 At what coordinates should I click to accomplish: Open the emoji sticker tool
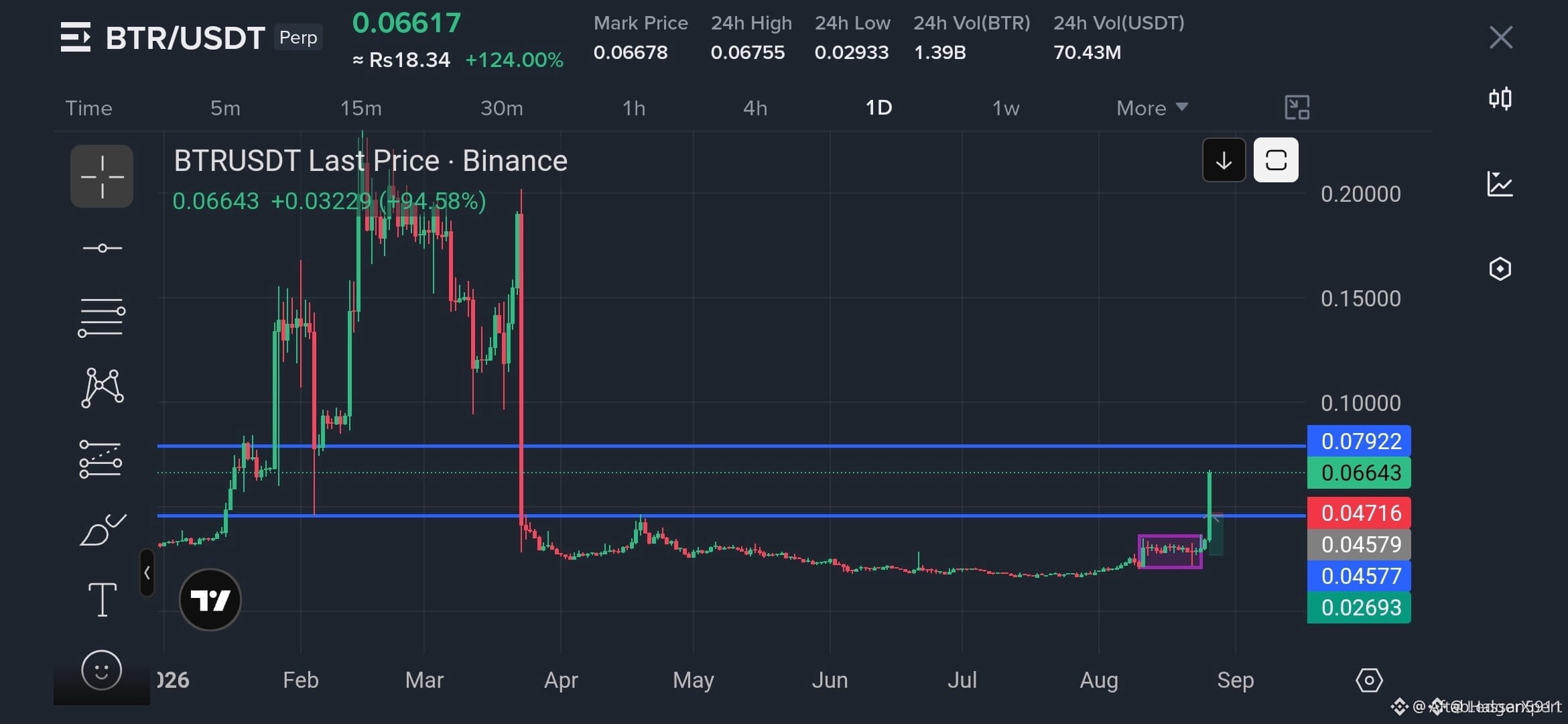coord(102,670)
